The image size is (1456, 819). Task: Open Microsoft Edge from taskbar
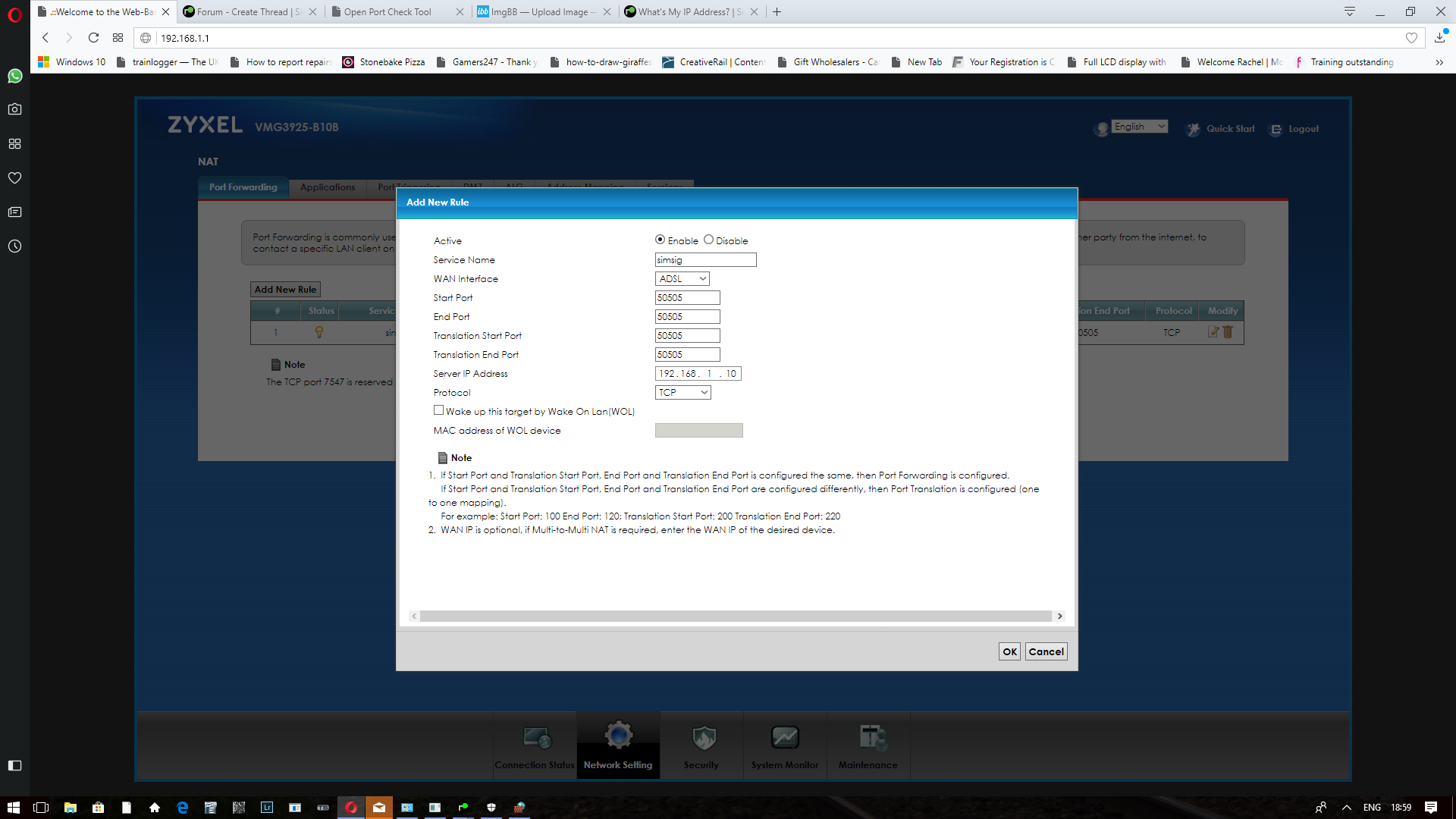[182, 808]
